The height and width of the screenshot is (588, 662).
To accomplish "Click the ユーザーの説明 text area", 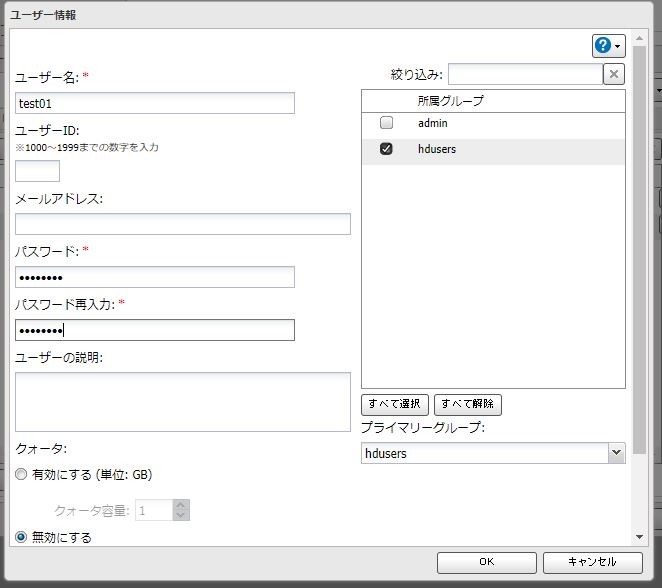I will click(183, 402).
